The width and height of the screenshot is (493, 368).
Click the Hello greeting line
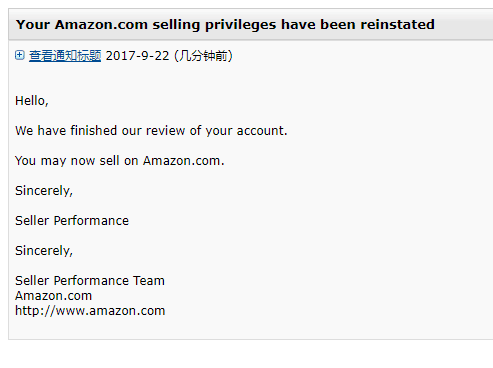pyautogui.click(x=32, y=101)
